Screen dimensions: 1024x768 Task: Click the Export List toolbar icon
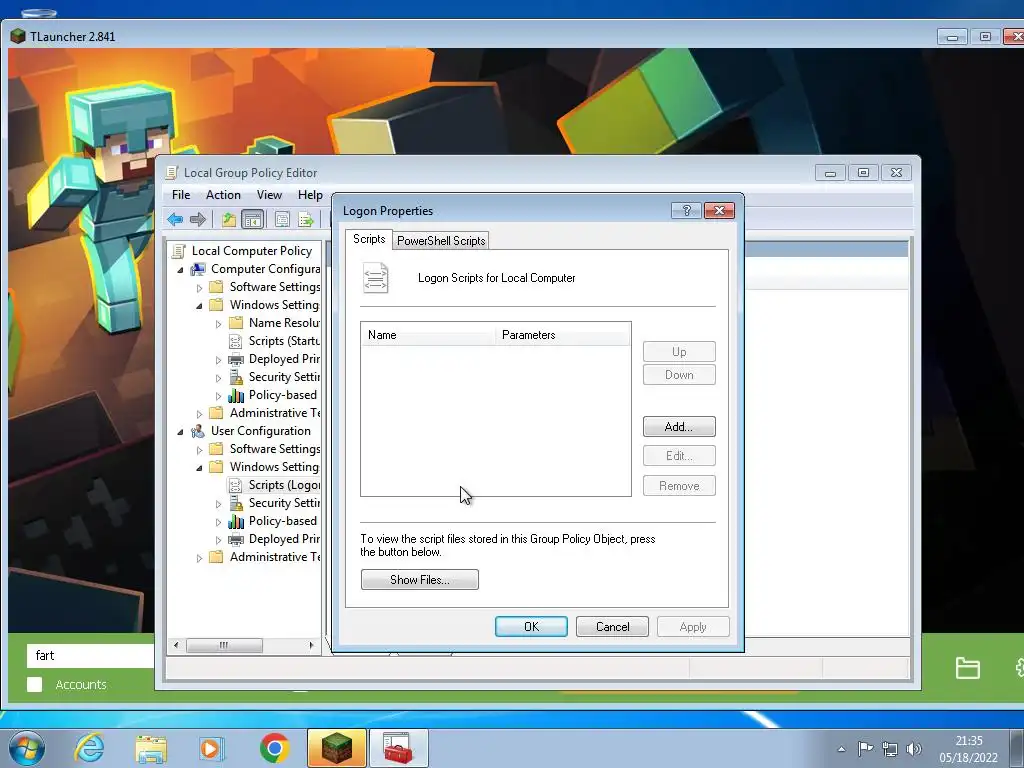click(x=306, y=219)
